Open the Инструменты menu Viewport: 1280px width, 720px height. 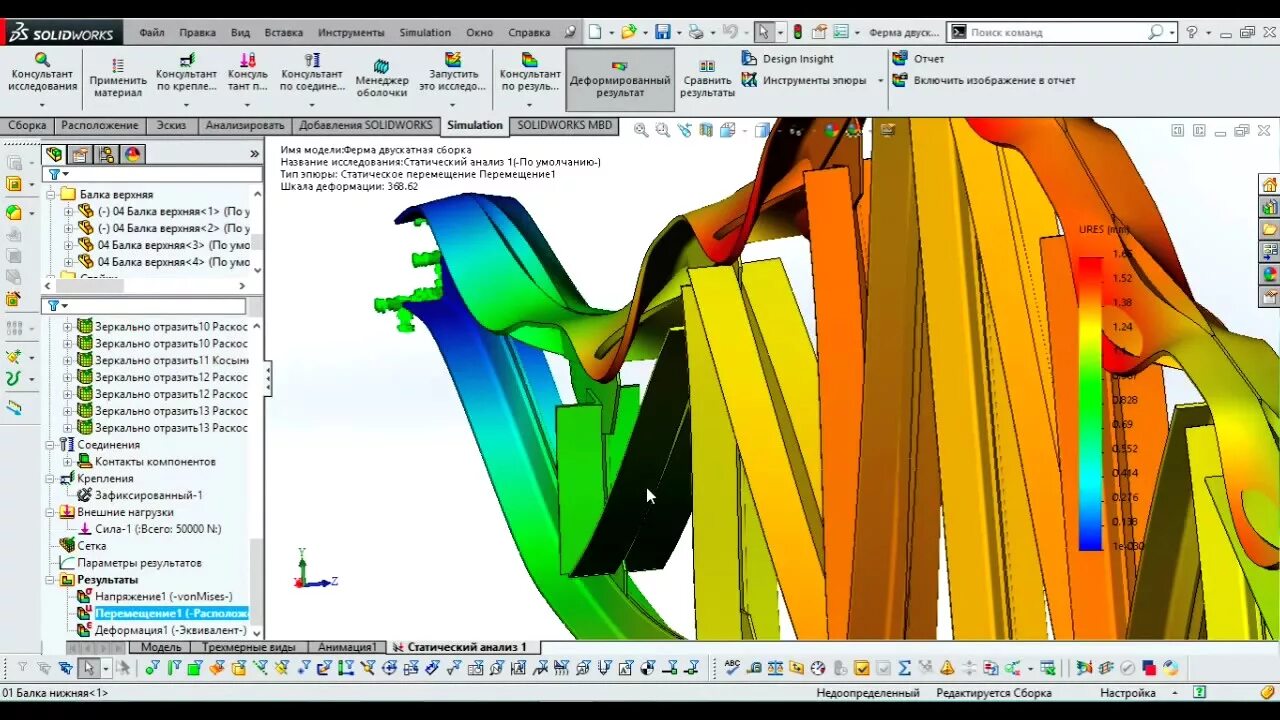tap(351, 32)
